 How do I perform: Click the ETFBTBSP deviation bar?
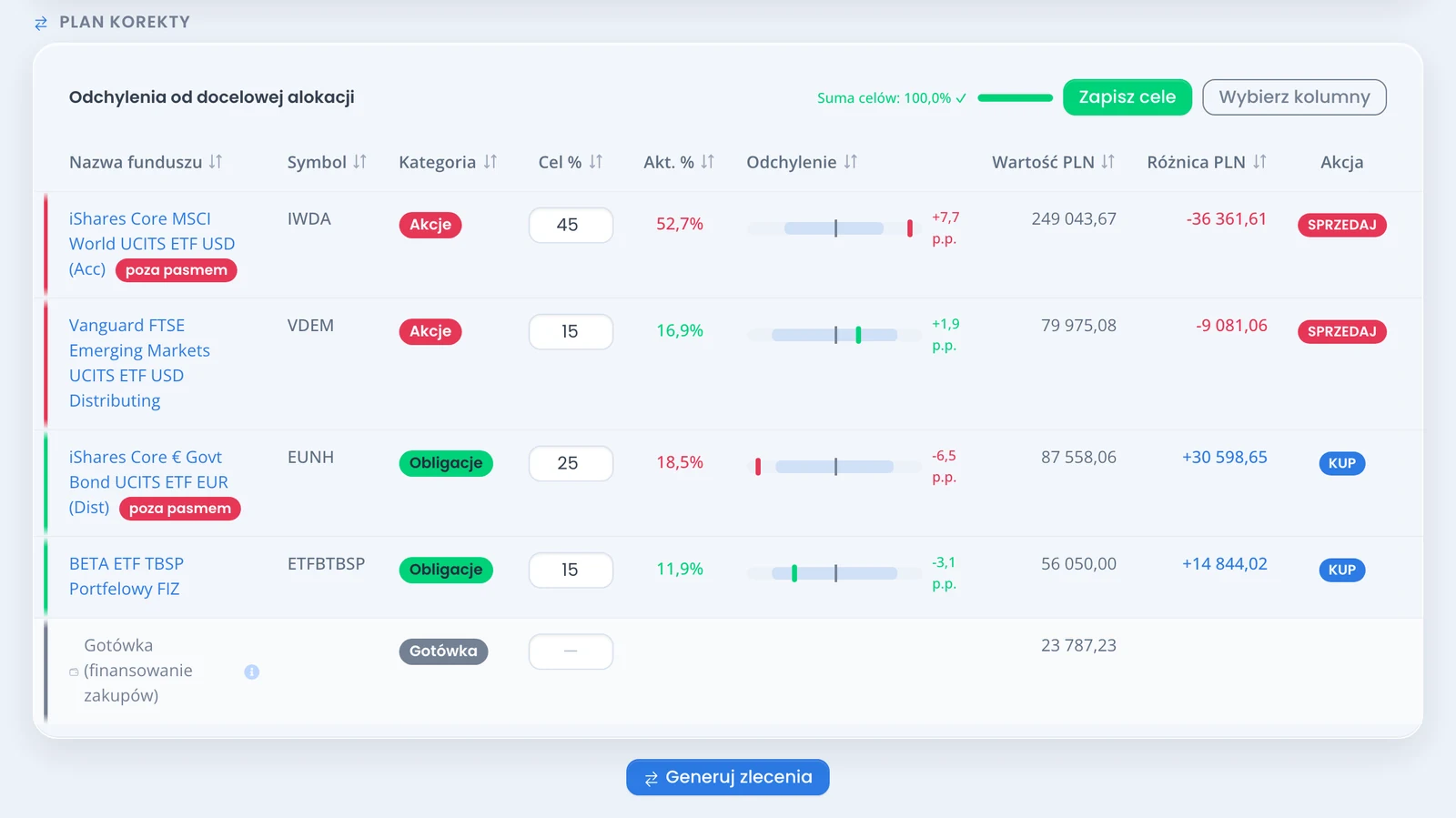click(x=834, y=573)
